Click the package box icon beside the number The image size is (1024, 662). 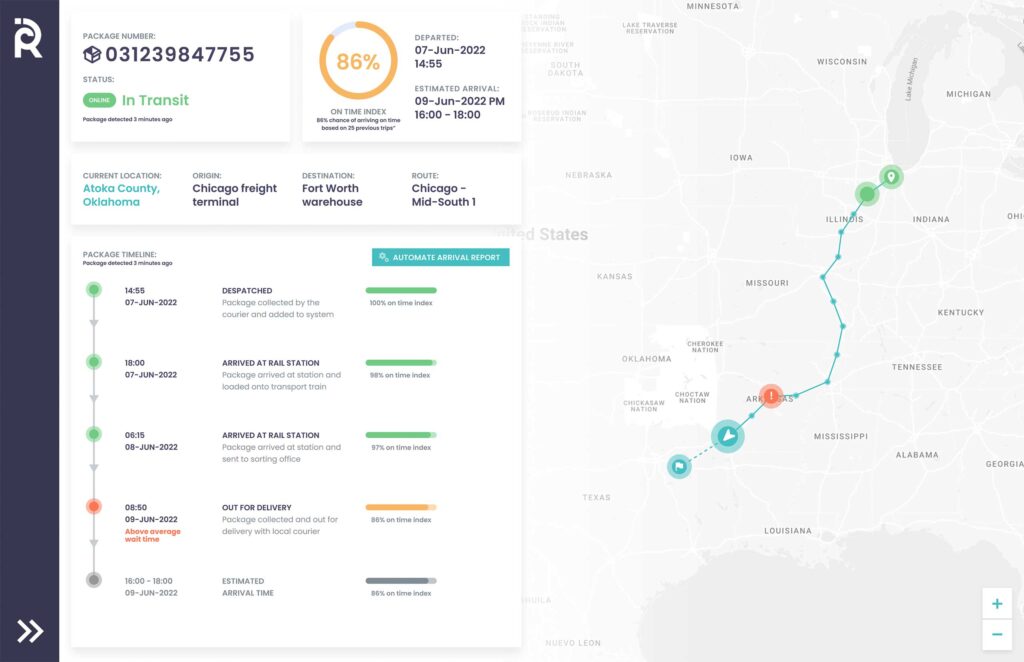92,55
